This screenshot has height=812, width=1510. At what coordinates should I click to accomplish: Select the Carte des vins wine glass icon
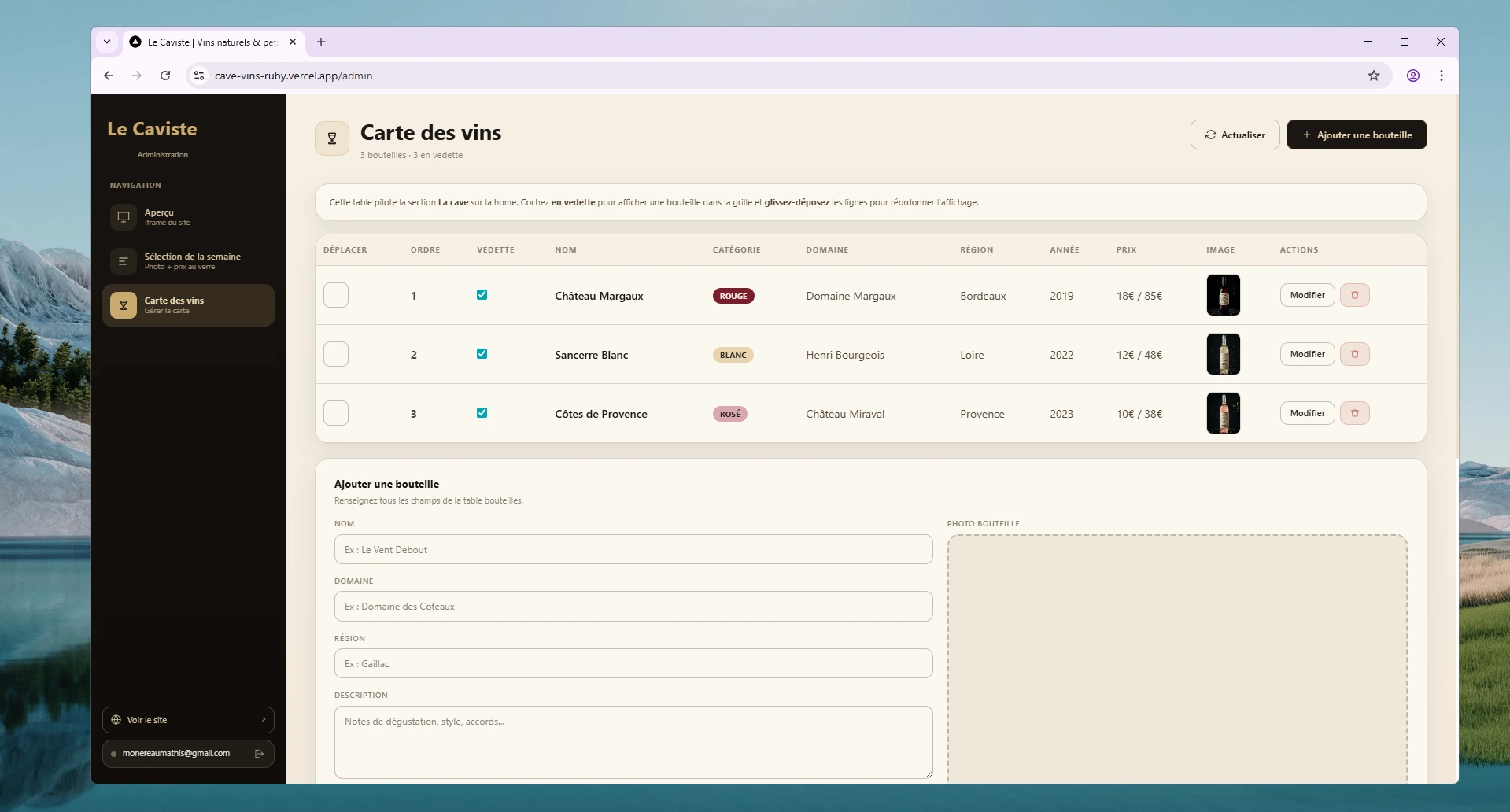tap(124, 304)
